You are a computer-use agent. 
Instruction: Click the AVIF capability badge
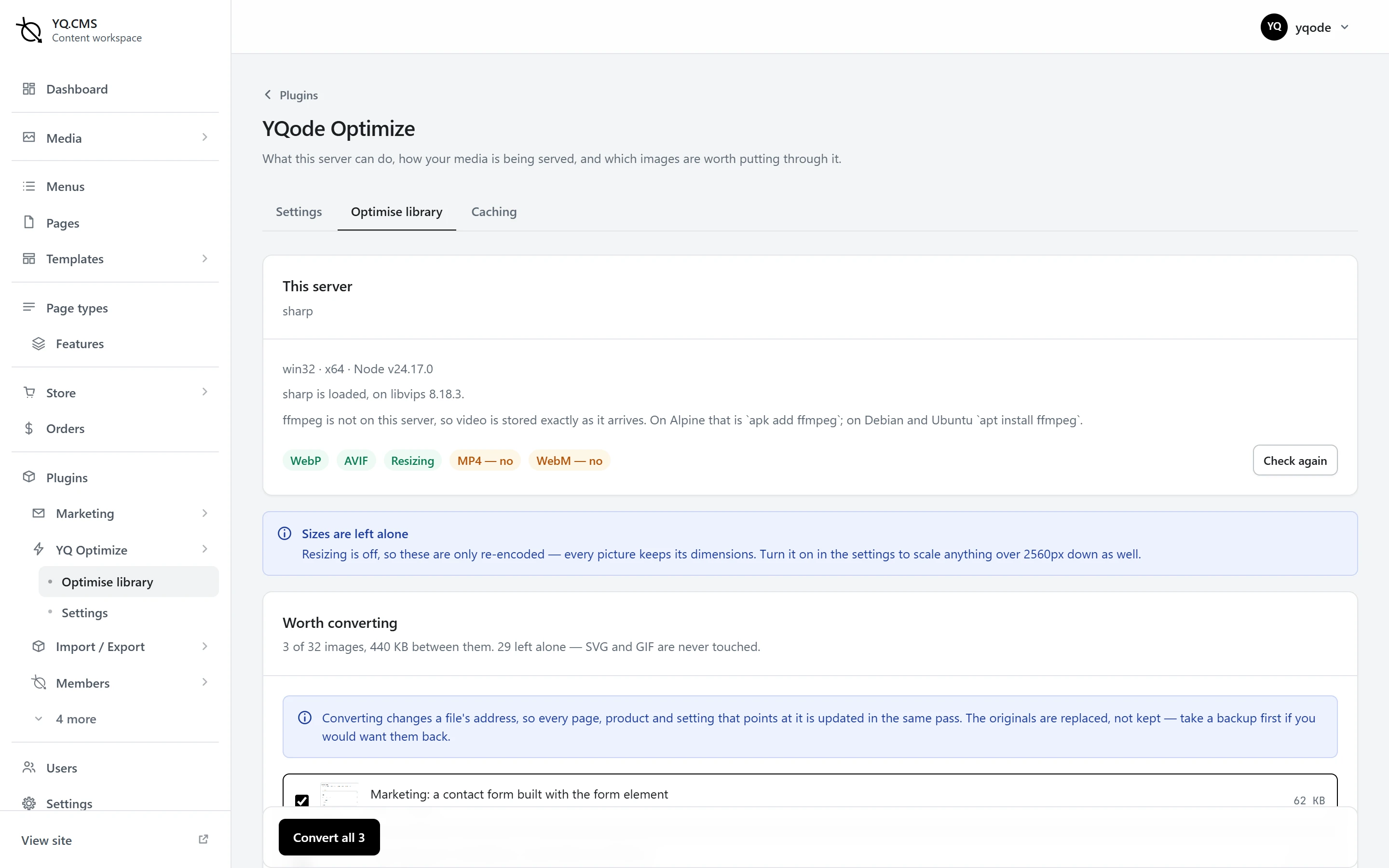(356, 461)
